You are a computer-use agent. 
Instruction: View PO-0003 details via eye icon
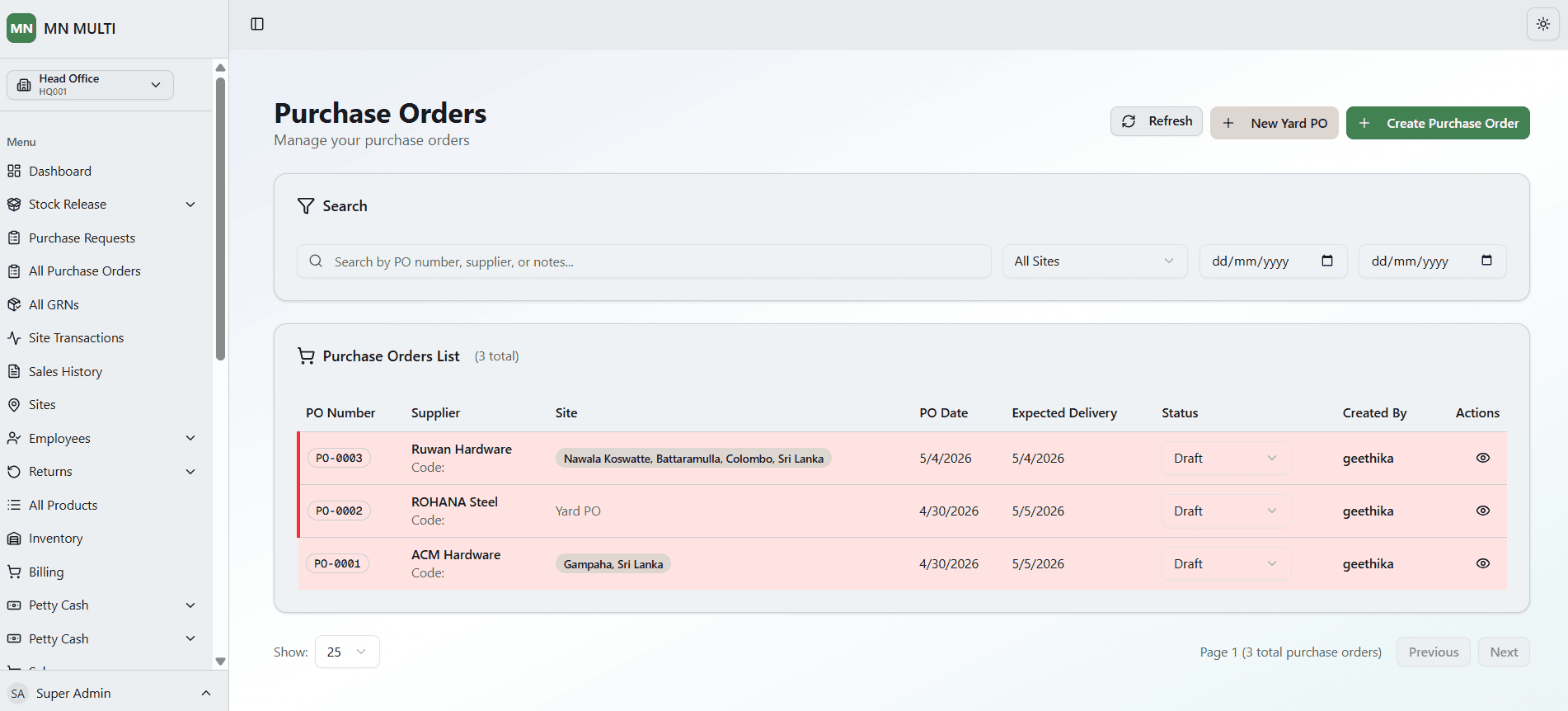(1483, 458)
